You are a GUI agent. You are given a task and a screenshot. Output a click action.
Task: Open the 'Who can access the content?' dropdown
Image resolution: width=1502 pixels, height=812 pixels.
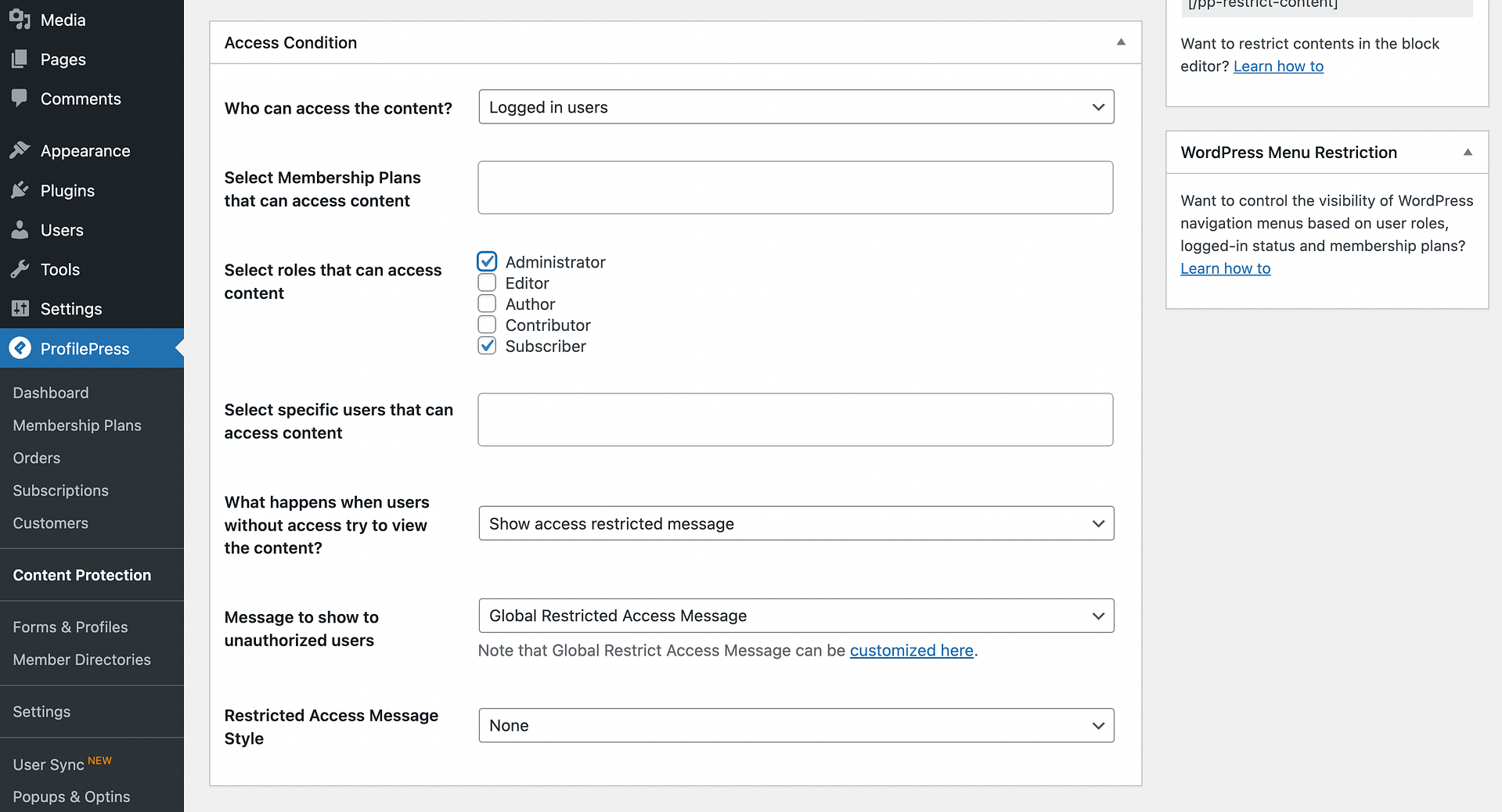pyautogui.click(x=795, y=106)
